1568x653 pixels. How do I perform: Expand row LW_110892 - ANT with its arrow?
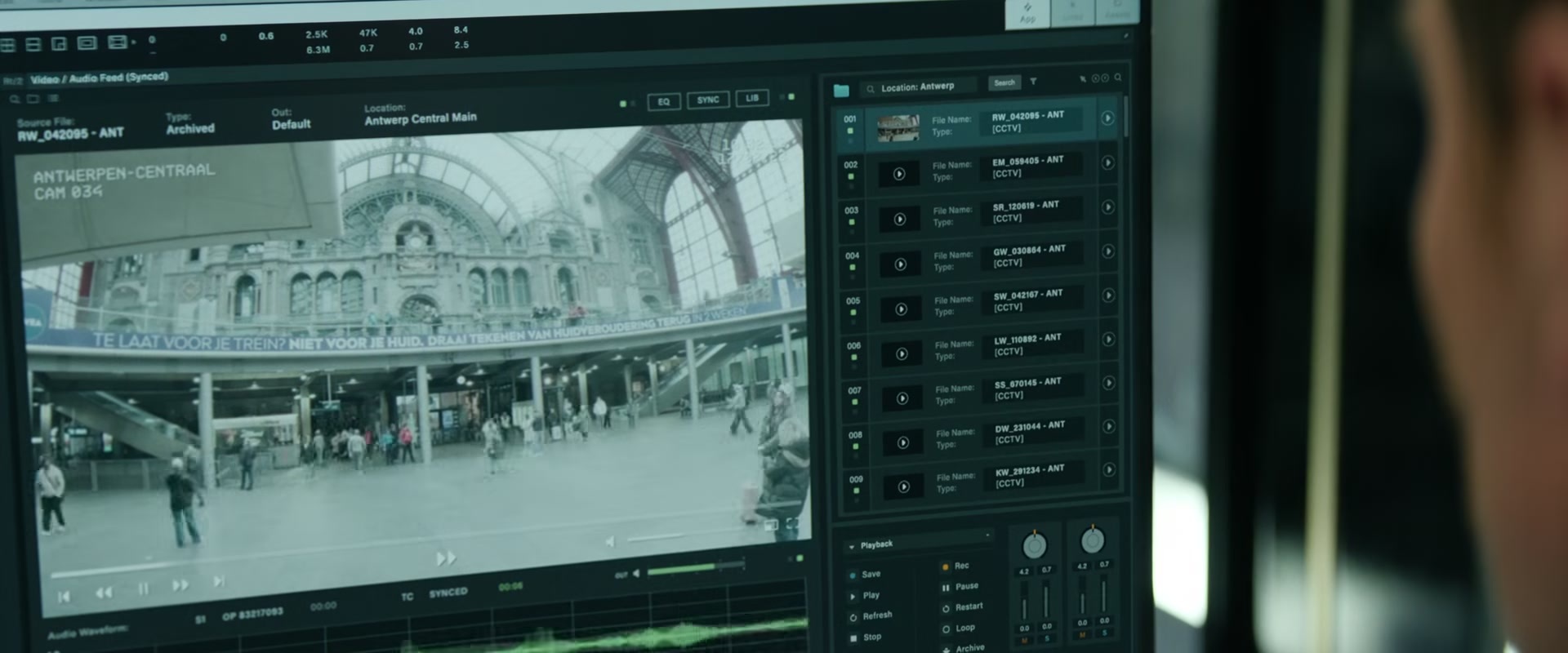[x=1109, y=340]
